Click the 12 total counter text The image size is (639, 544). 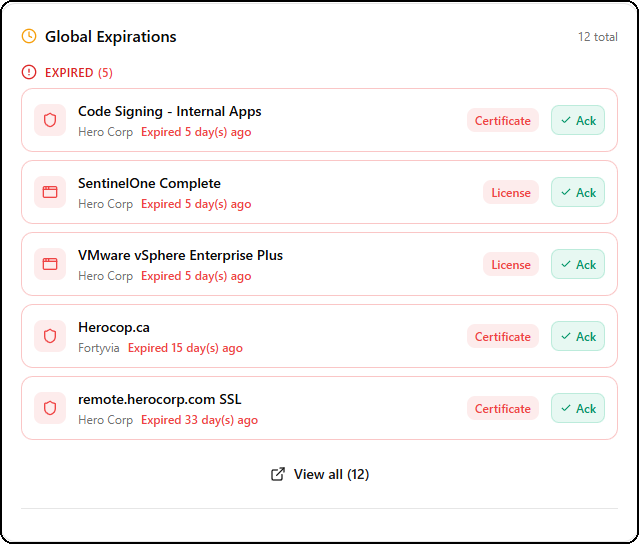pyautogui.click(x=597, y=37)
